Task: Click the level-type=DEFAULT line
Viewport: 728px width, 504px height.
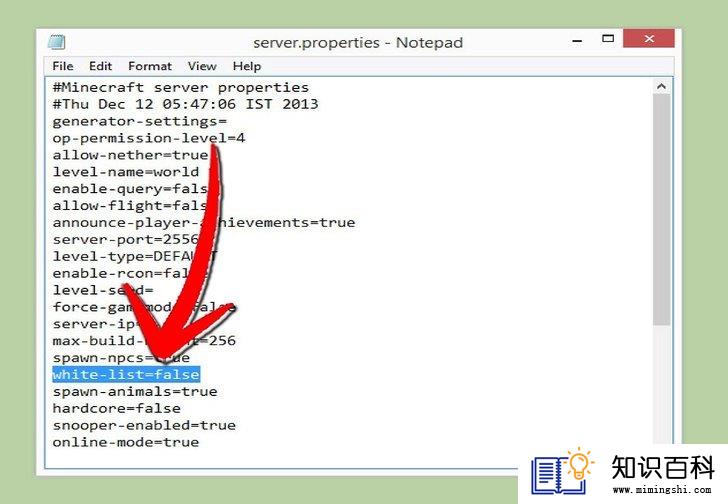Action: (x=135, y=256)
